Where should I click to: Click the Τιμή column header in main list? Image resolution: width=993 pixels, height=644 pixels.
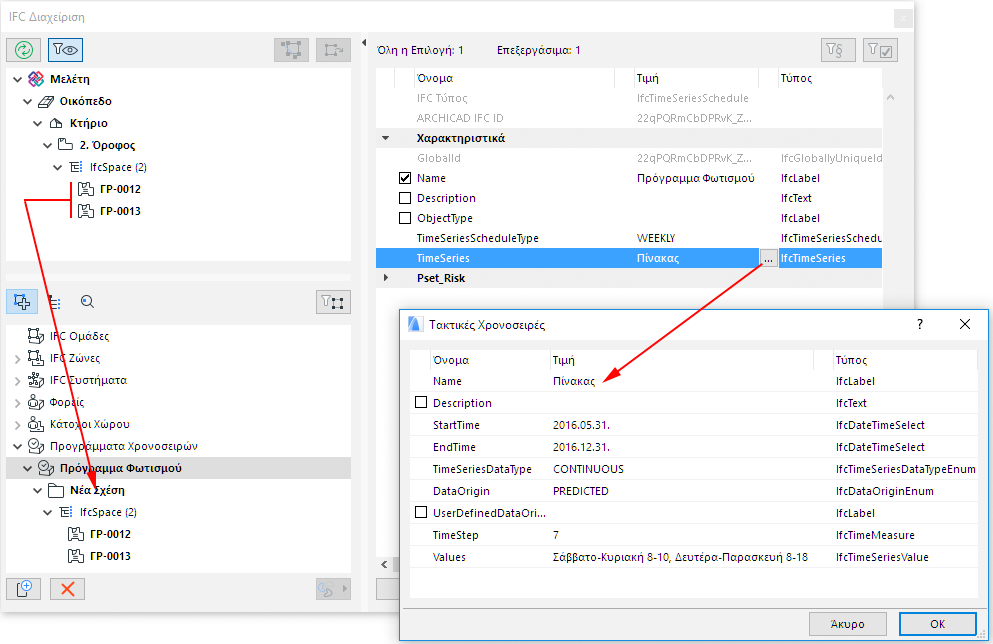(x=647, y=78)
